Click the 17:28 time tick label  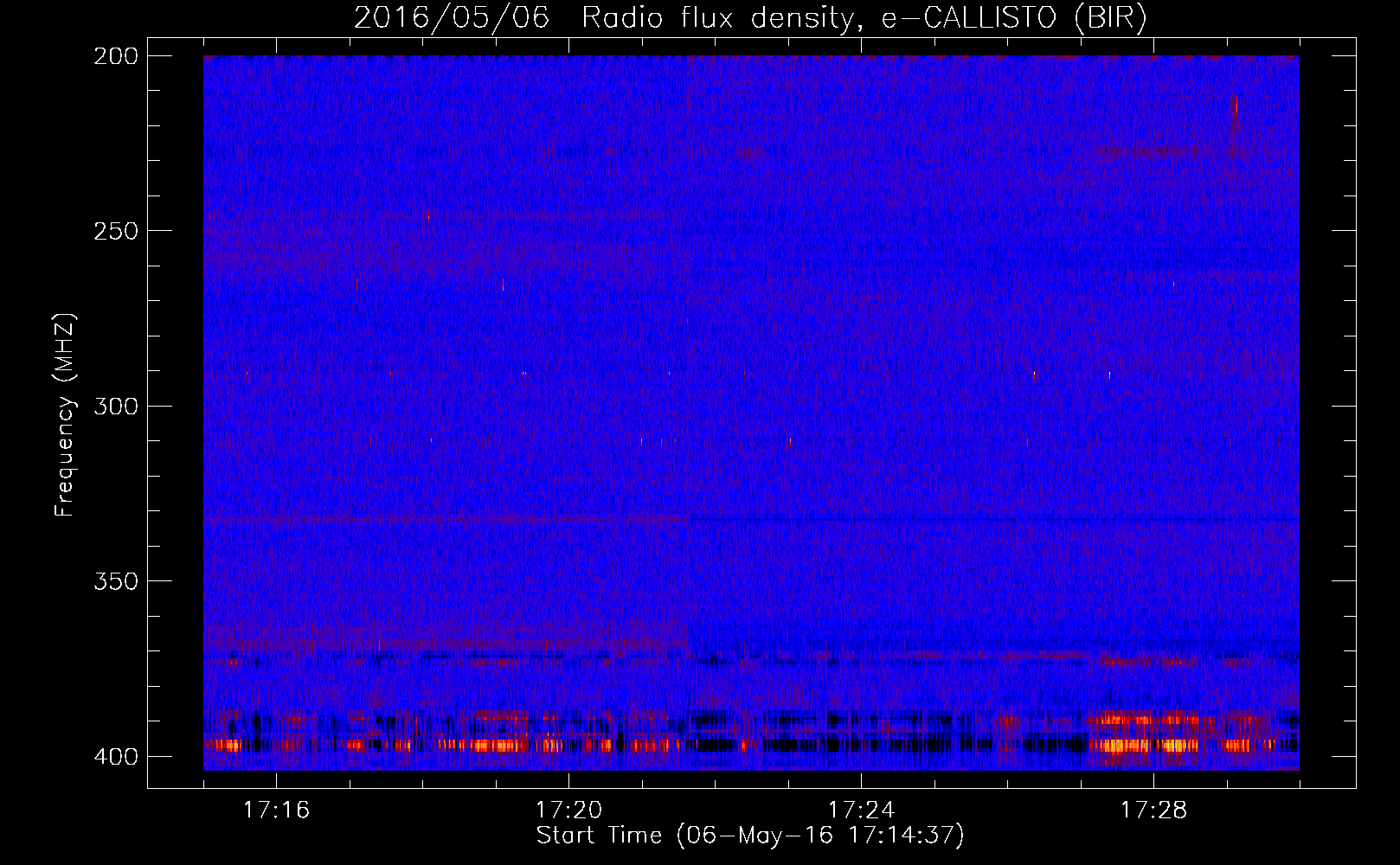[x=1154, y=811]
